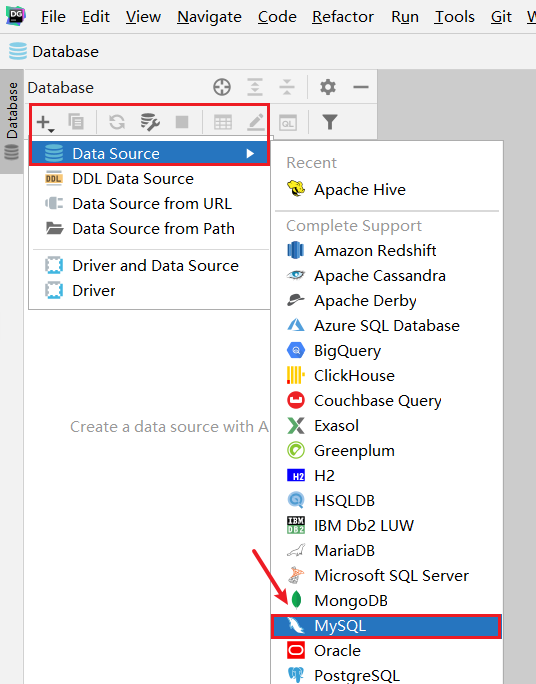Viewport: 536px width, 684px height.
Task: Open the Tools menu
Action: coord(454,17)
